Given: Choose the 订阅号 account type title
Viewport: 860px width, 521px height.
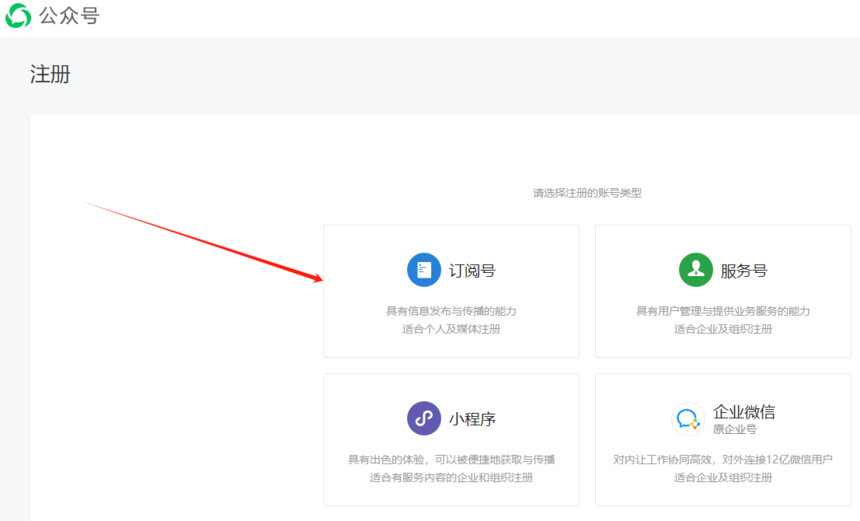Looking at the screenshot, I should pos(472,270).
